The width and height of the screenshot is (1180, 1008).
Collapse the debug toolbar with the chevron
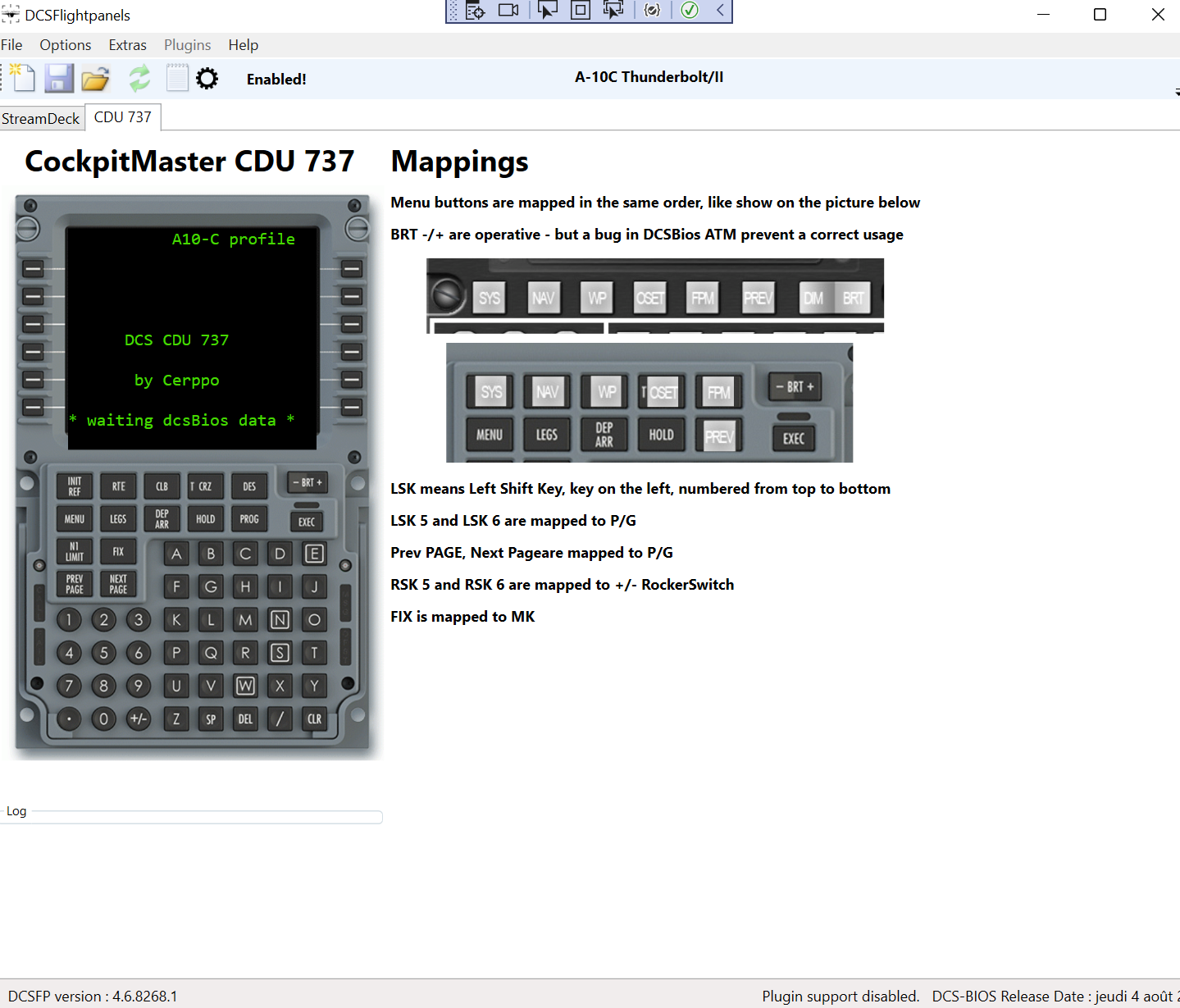719,10
